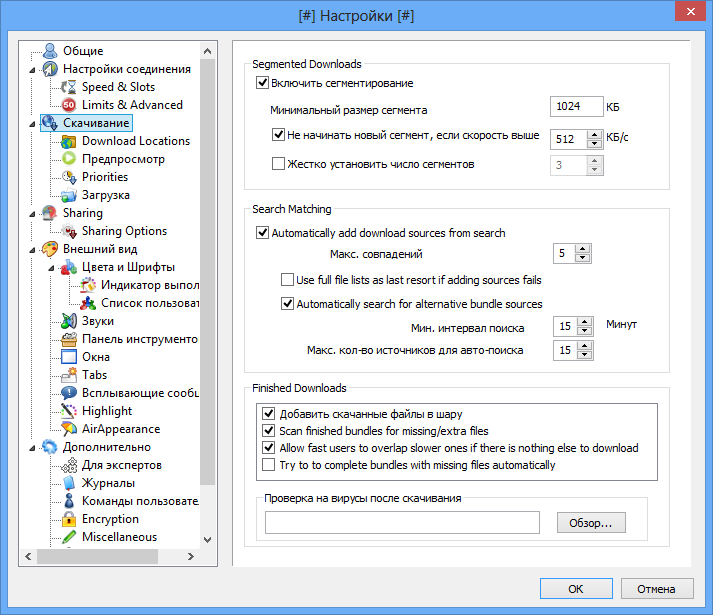Decrease Макс. совпадений value

tap(582, 258)
